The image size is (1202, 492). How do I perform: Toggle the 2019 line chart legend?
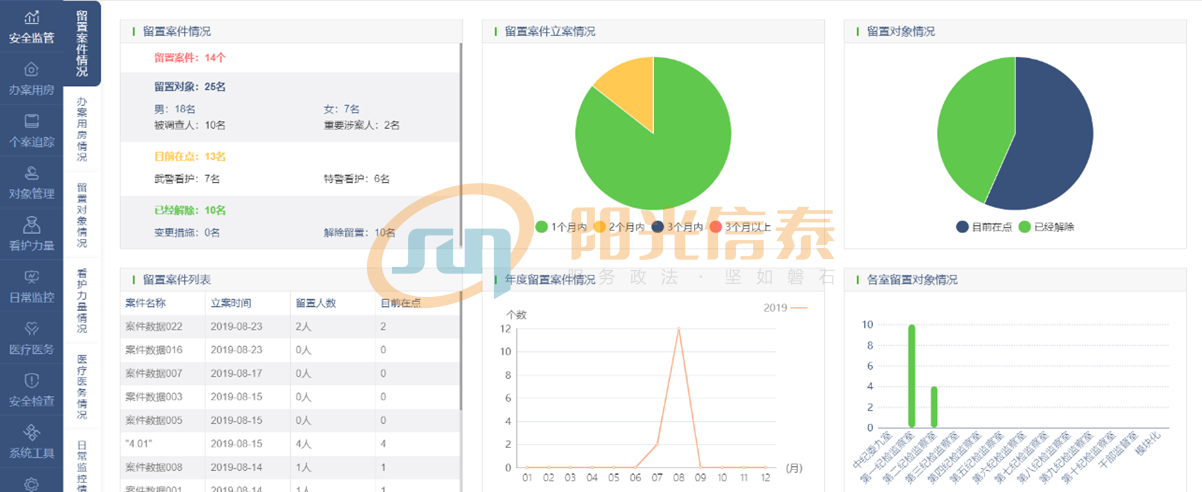click(784, 308)
